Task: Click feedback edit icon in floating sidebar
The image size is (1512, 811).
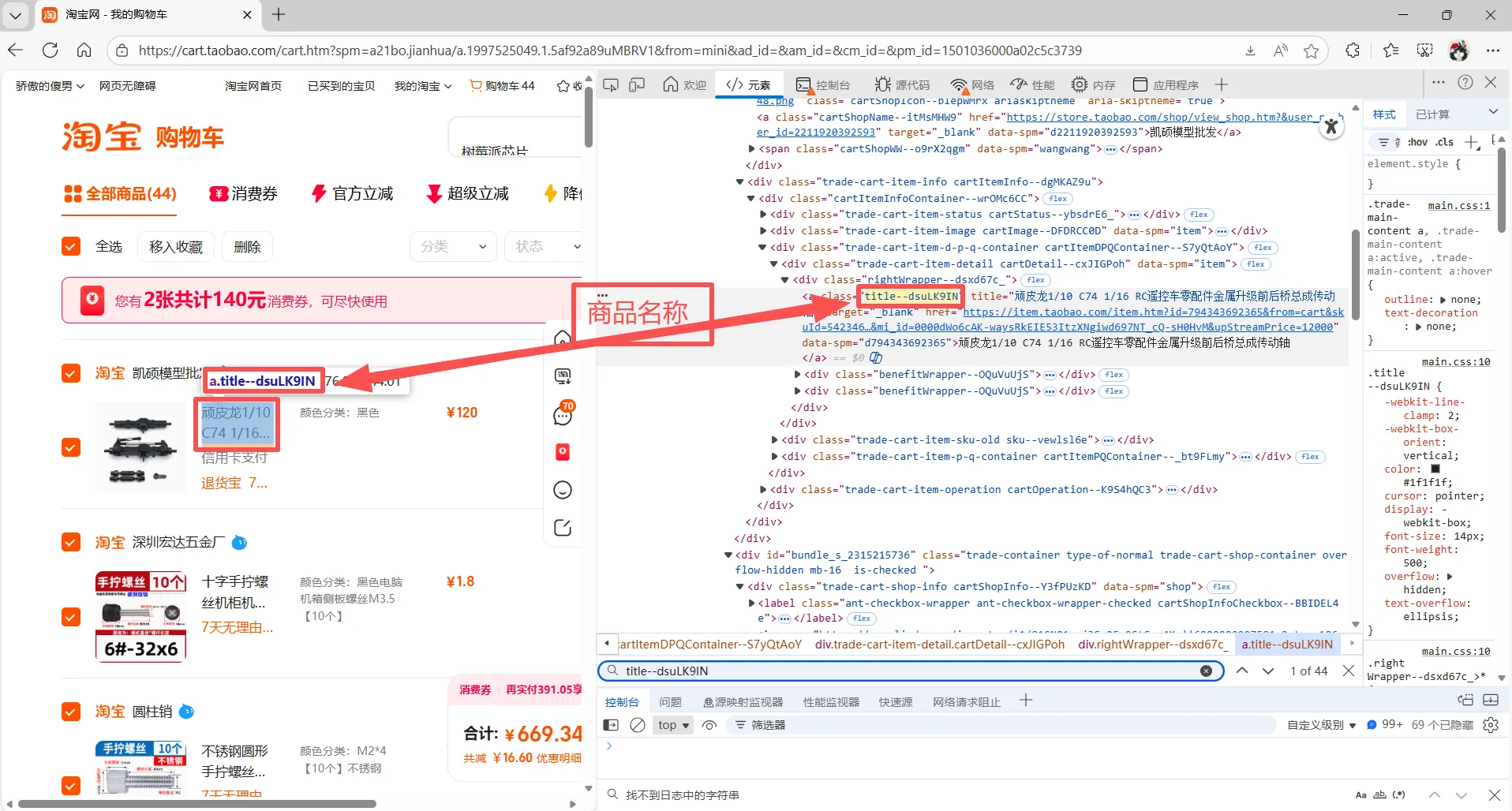Action: click(x=563, y=528)
